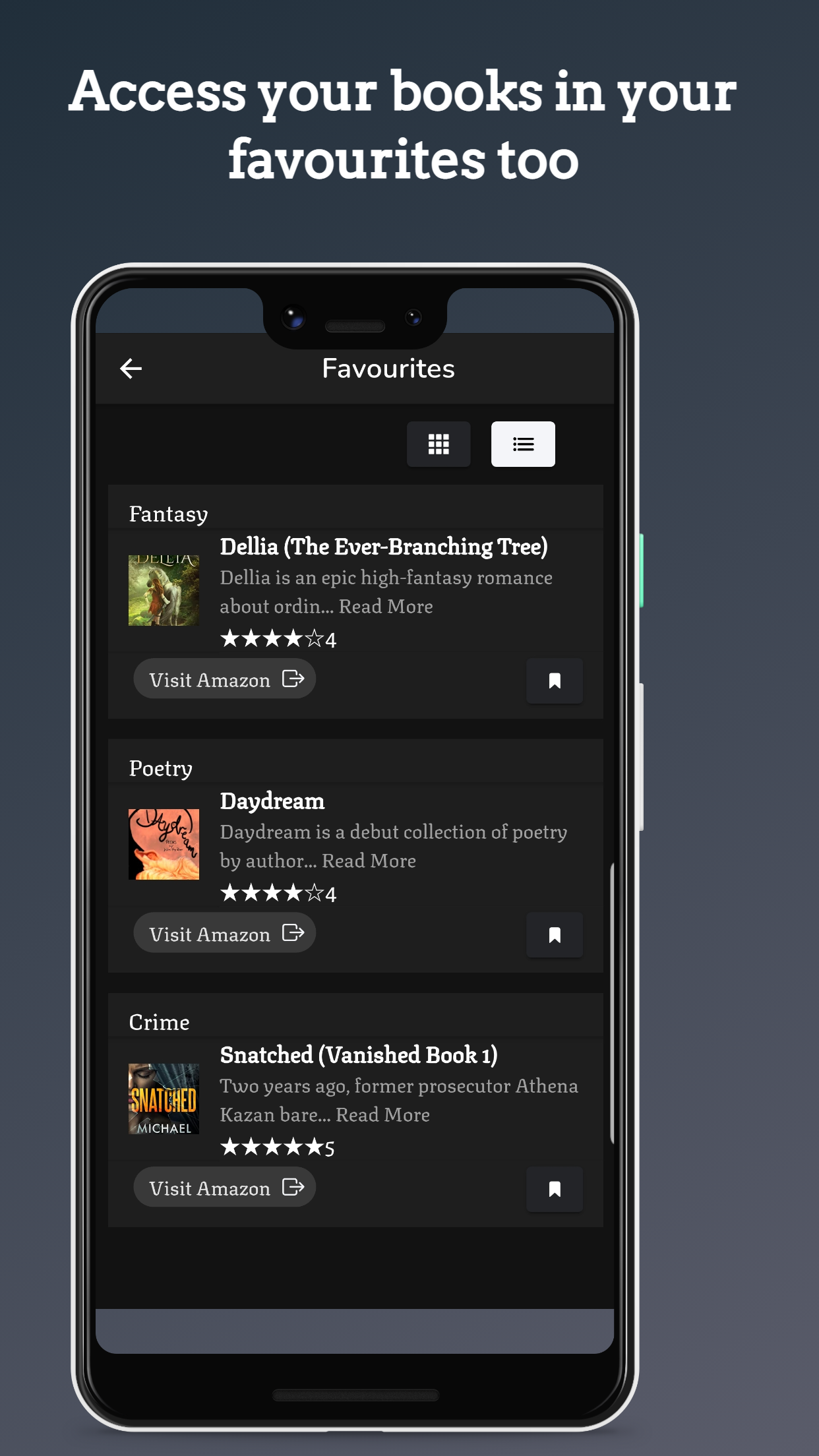
Task: Switch to list view layout
Action: point(523,444)
